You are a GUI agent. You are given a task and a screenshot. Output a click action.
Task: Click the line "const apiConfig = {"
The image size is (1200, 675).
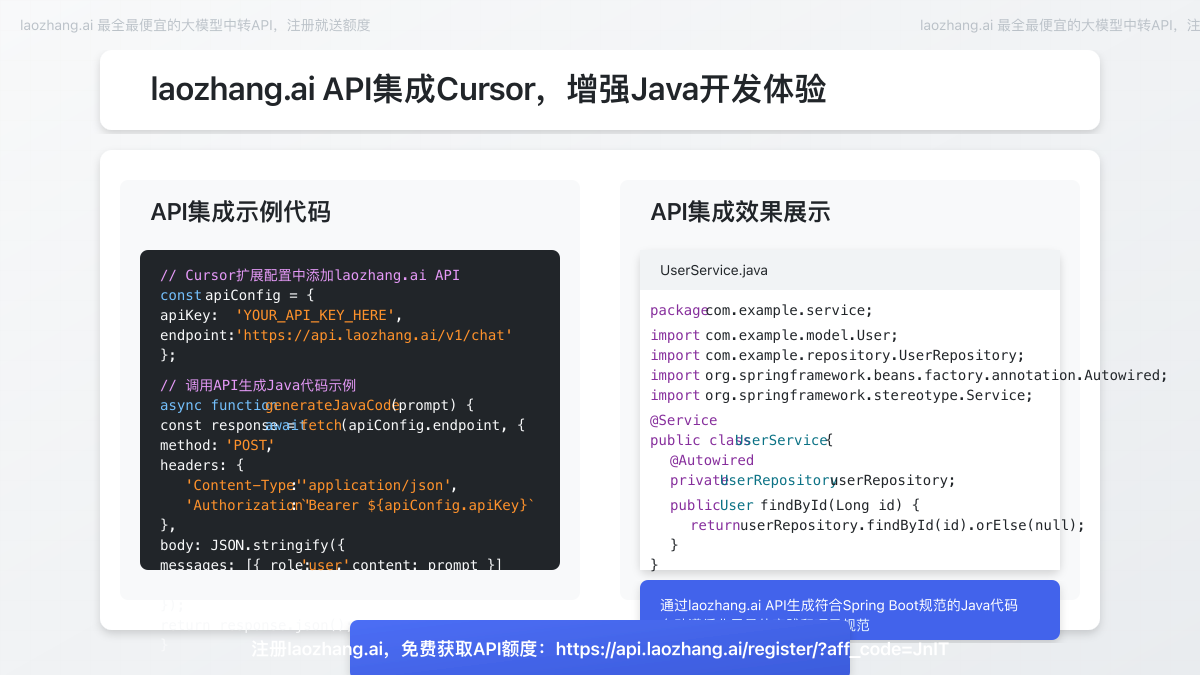click(238, 295)
